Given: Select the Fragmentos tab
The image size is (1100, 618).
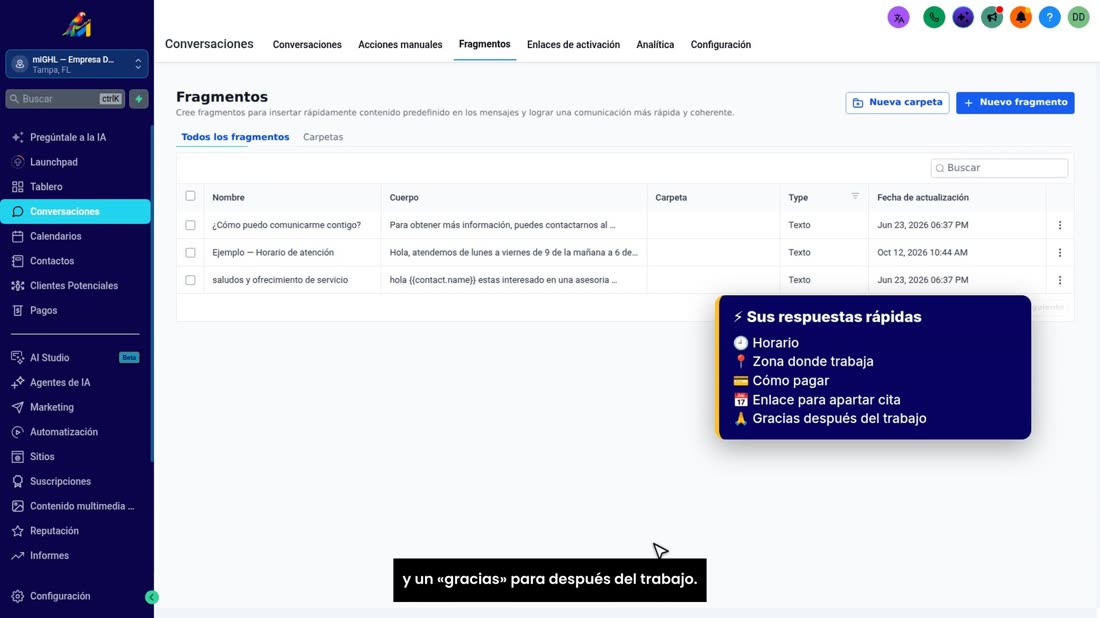Looking at the screenshot, I should 484,44.
